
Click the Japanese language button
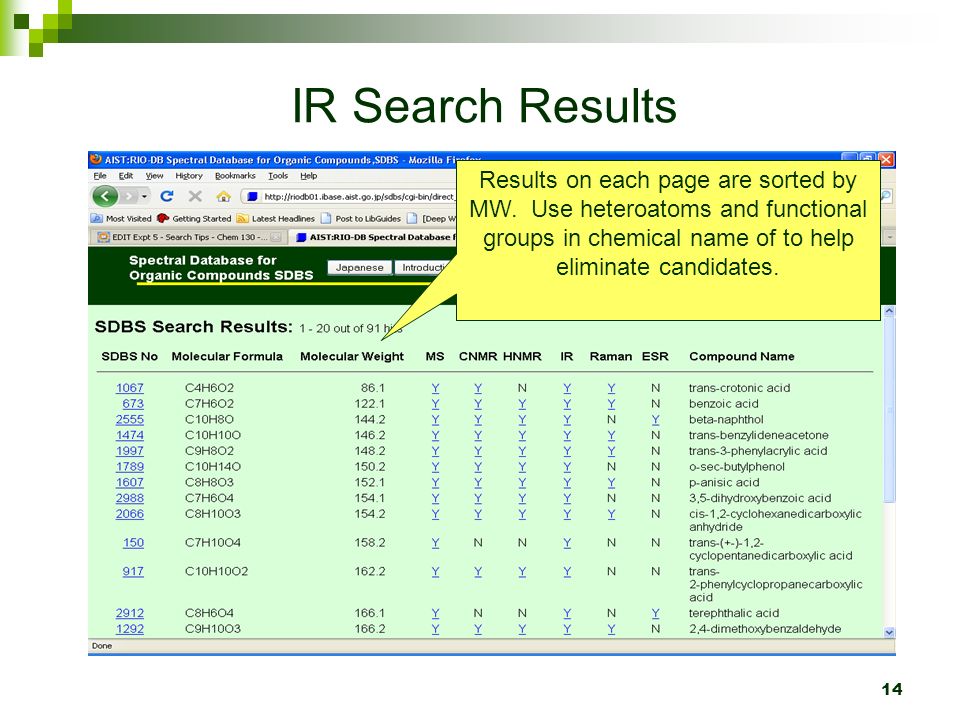(359, 268)
